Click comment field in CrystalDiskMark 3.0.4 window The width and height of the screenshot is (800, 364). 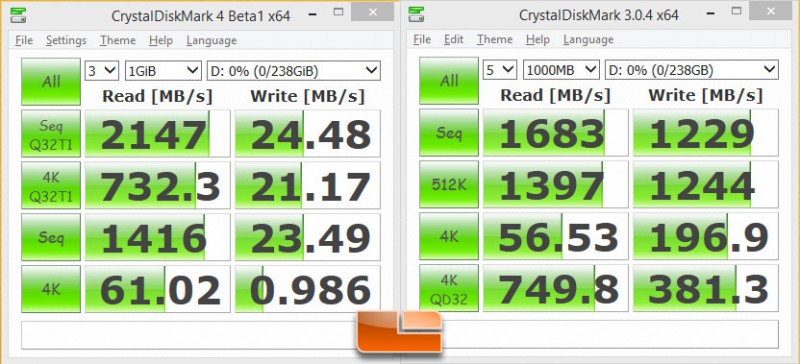[x=610, y=334]
